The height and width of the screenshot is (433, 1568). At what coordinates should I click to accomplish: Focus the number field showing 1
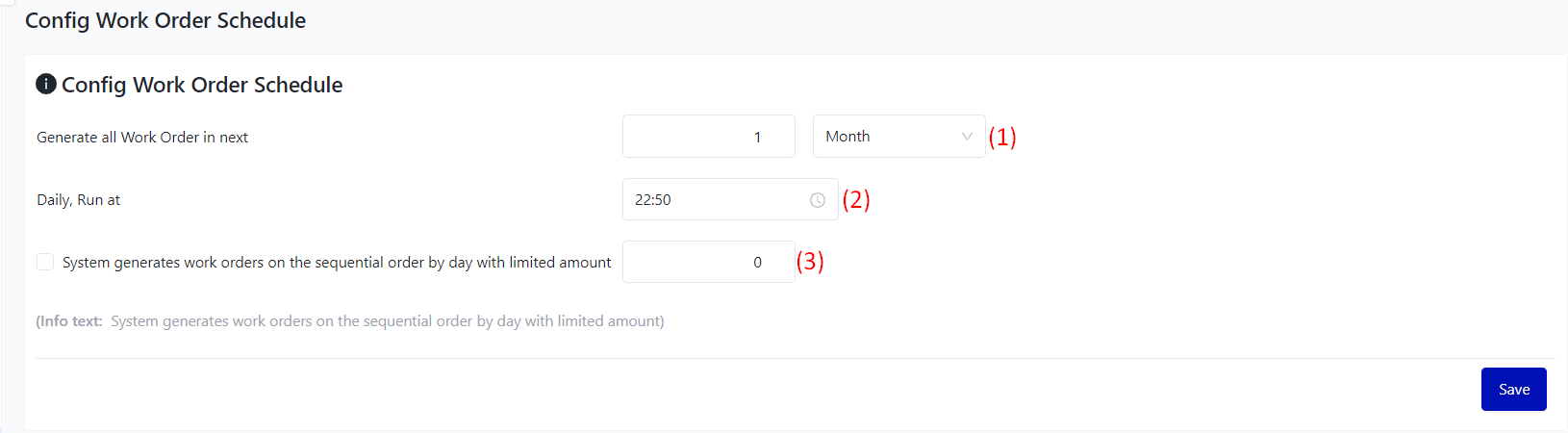click(709, 137)
